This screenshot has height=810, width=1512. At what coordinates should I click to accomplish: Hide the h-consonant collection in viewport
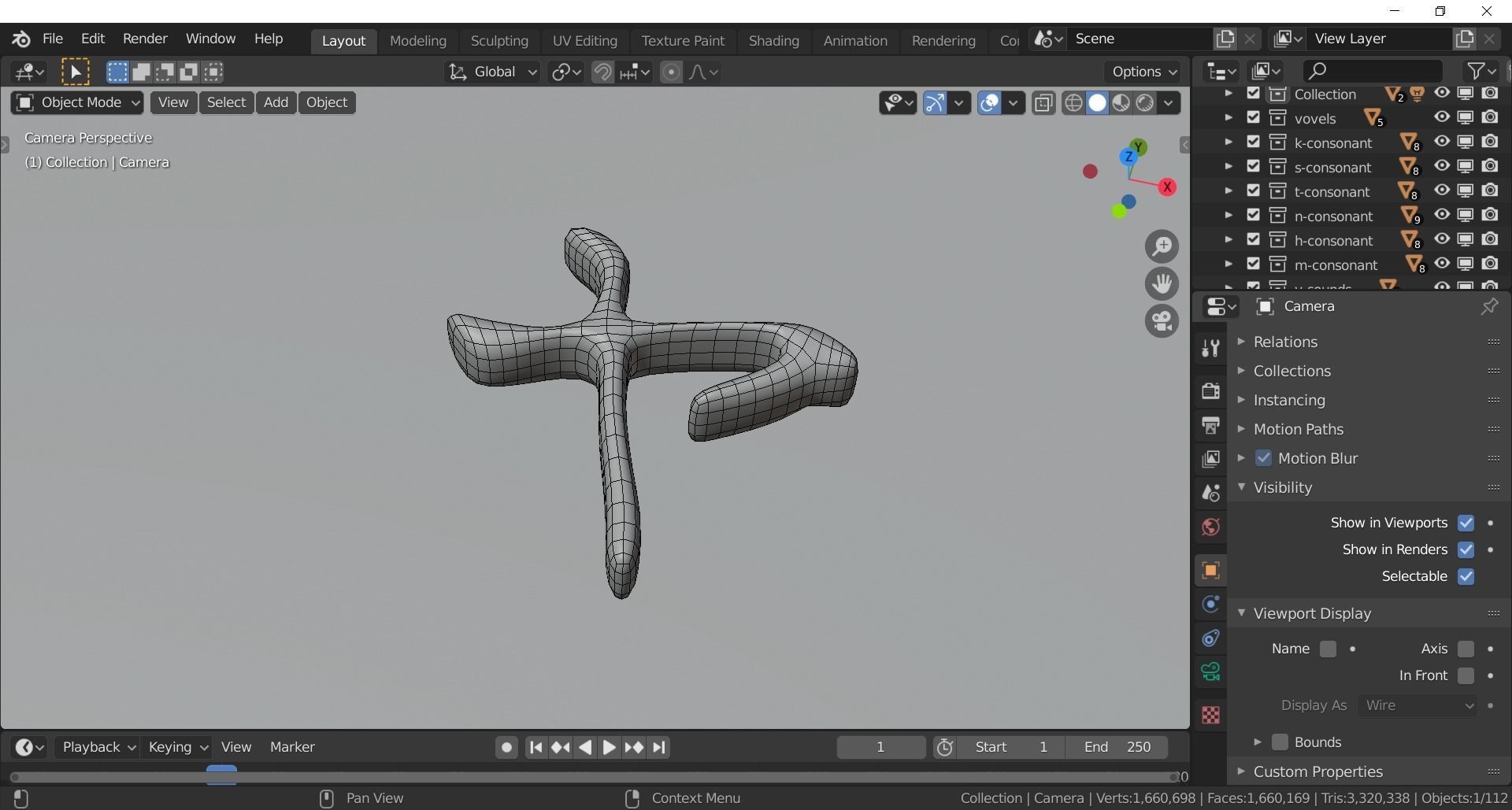click(1442, 240)
